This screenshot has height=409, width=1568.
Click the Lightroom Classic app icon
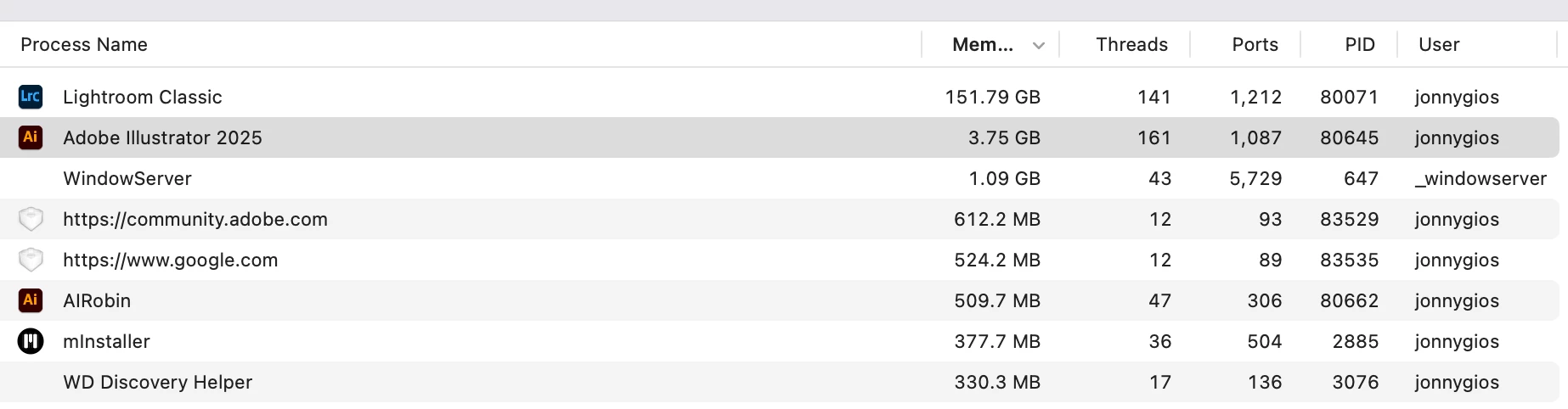coord(31,97)
